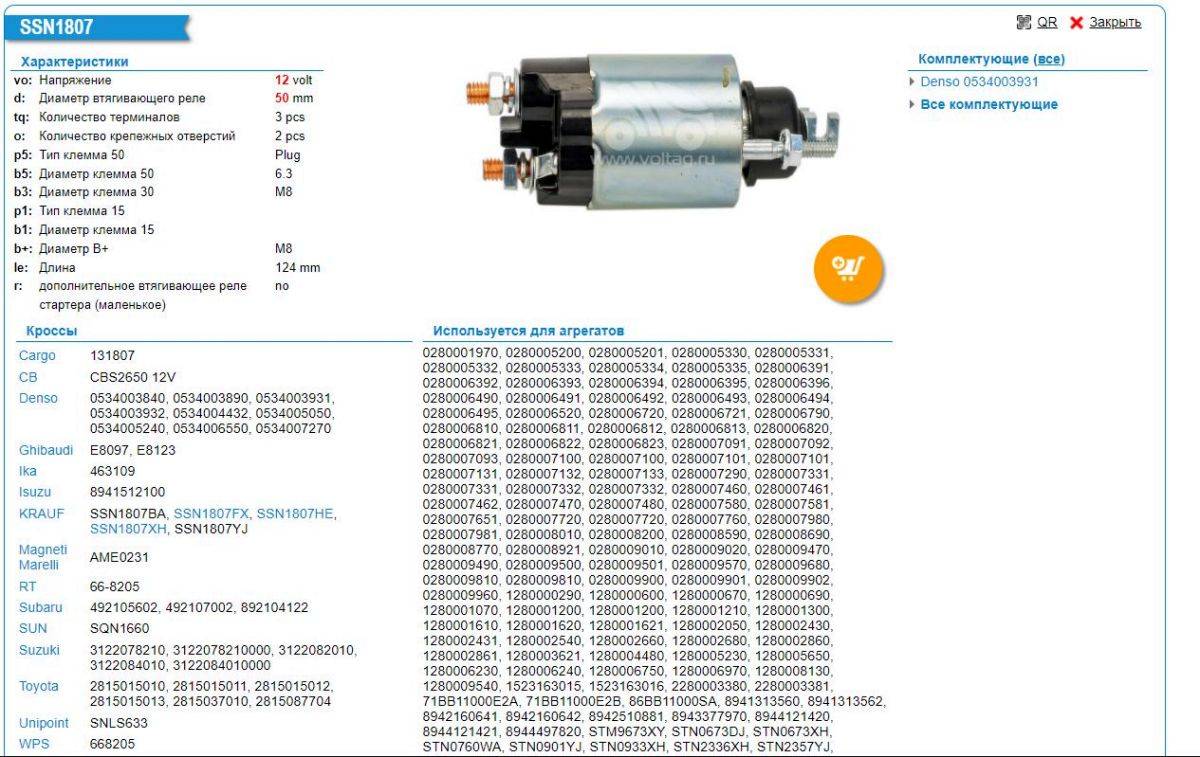Open the QR code icon
The image size is (1200, 757).
coord(1023,22)
